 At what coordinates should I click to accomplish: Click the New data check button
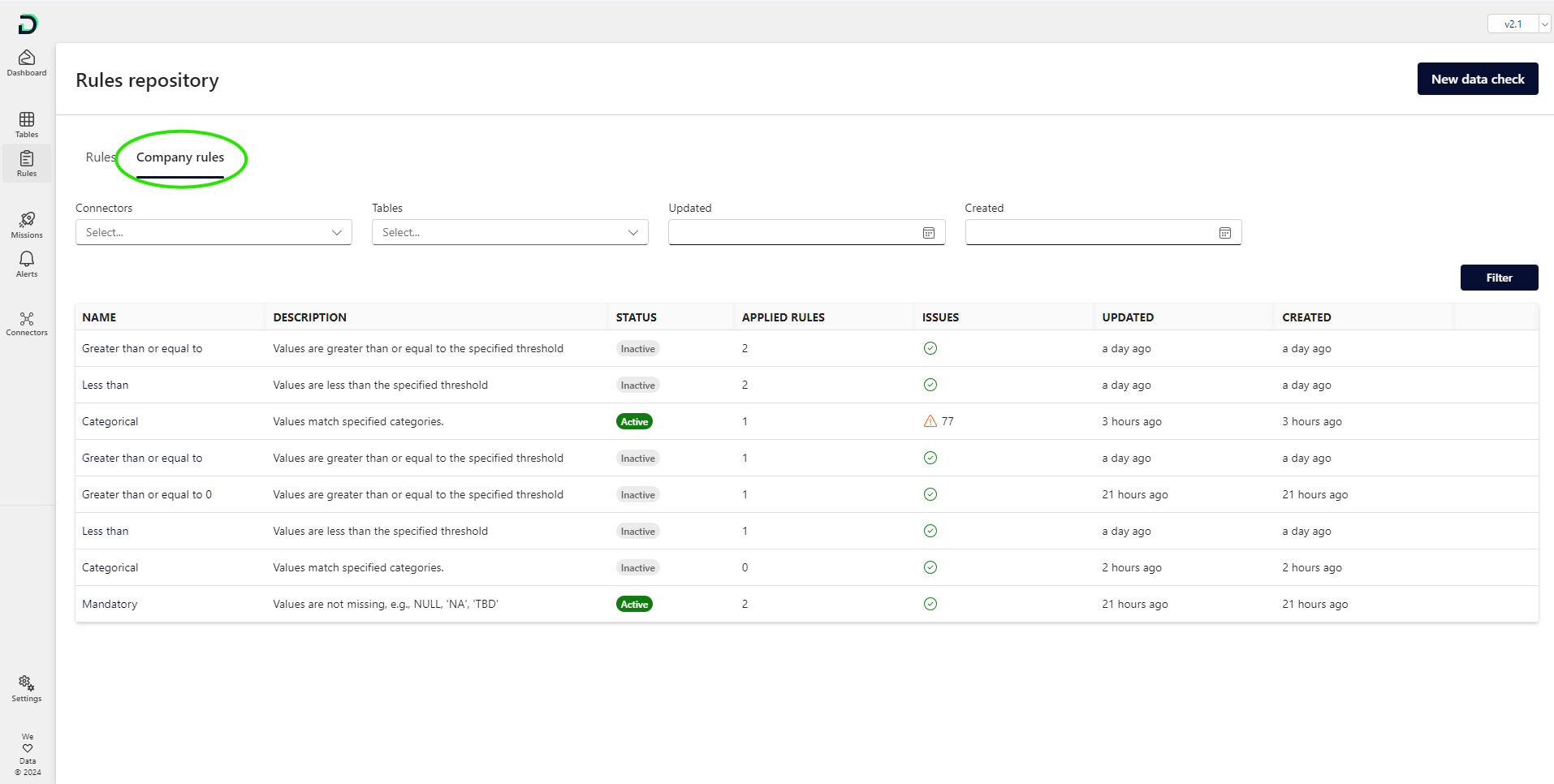[x=1477, y=79]
